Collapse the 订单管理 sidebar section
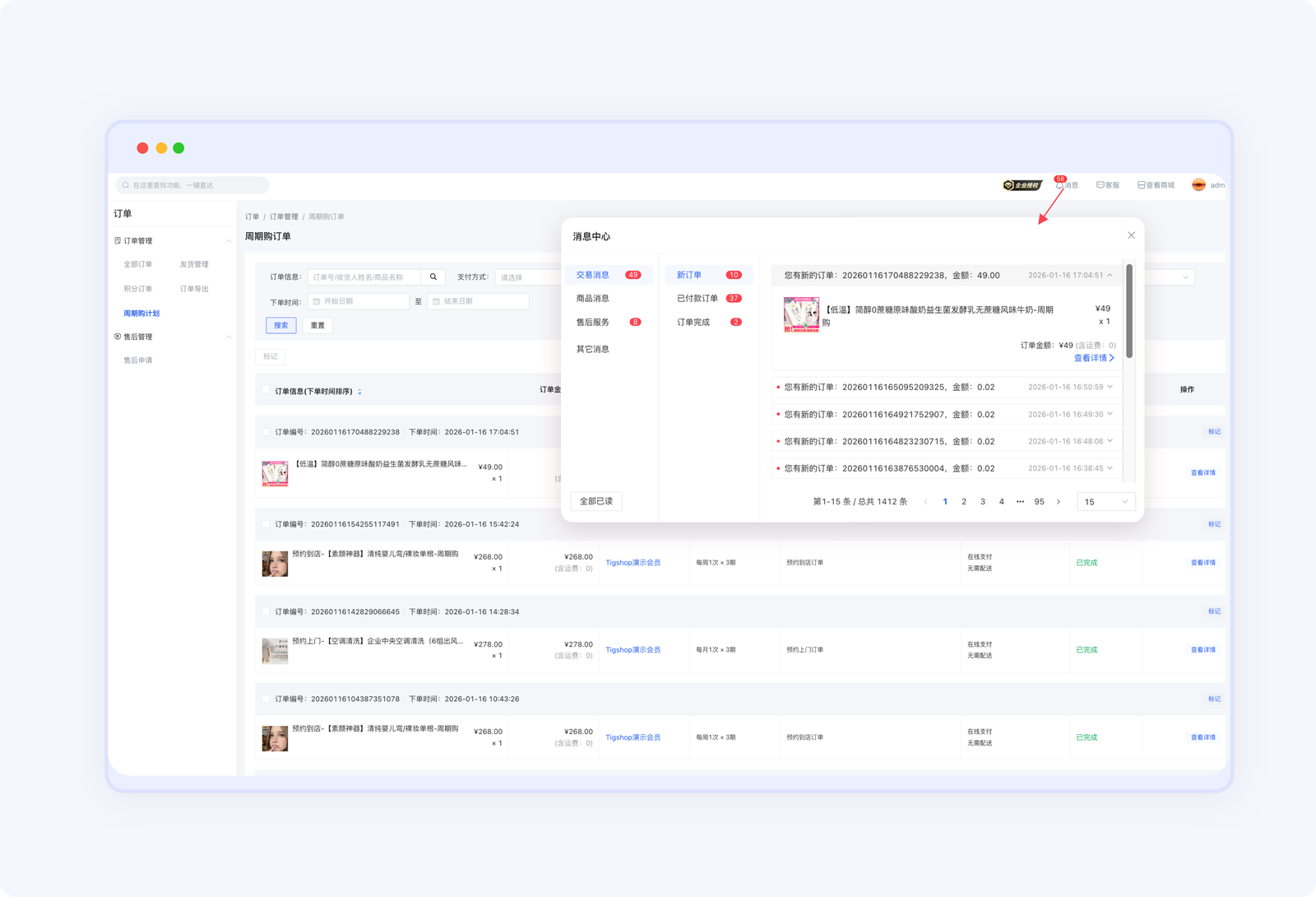 (228, 241)
